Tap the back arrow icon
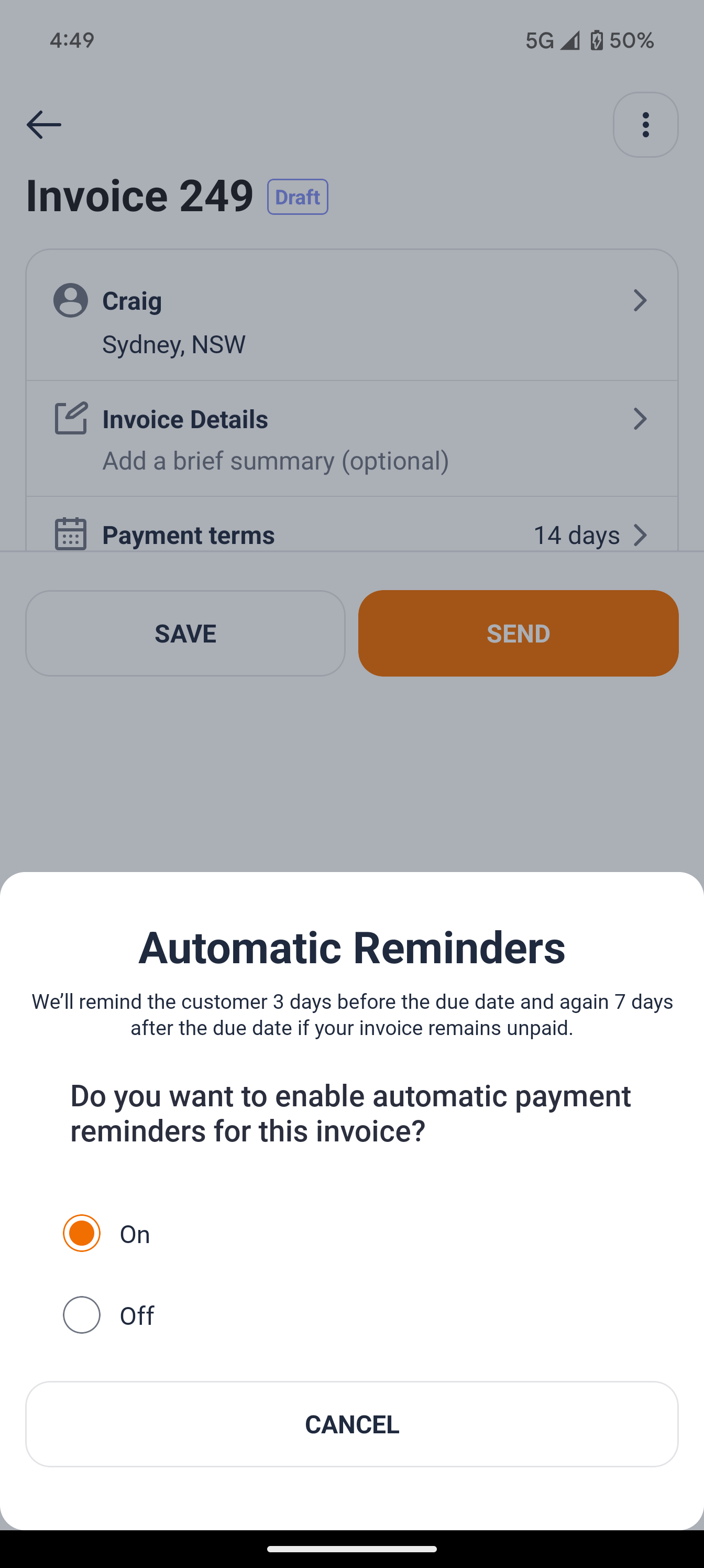Screen dimensions: 704x1568 click(44, 125)
